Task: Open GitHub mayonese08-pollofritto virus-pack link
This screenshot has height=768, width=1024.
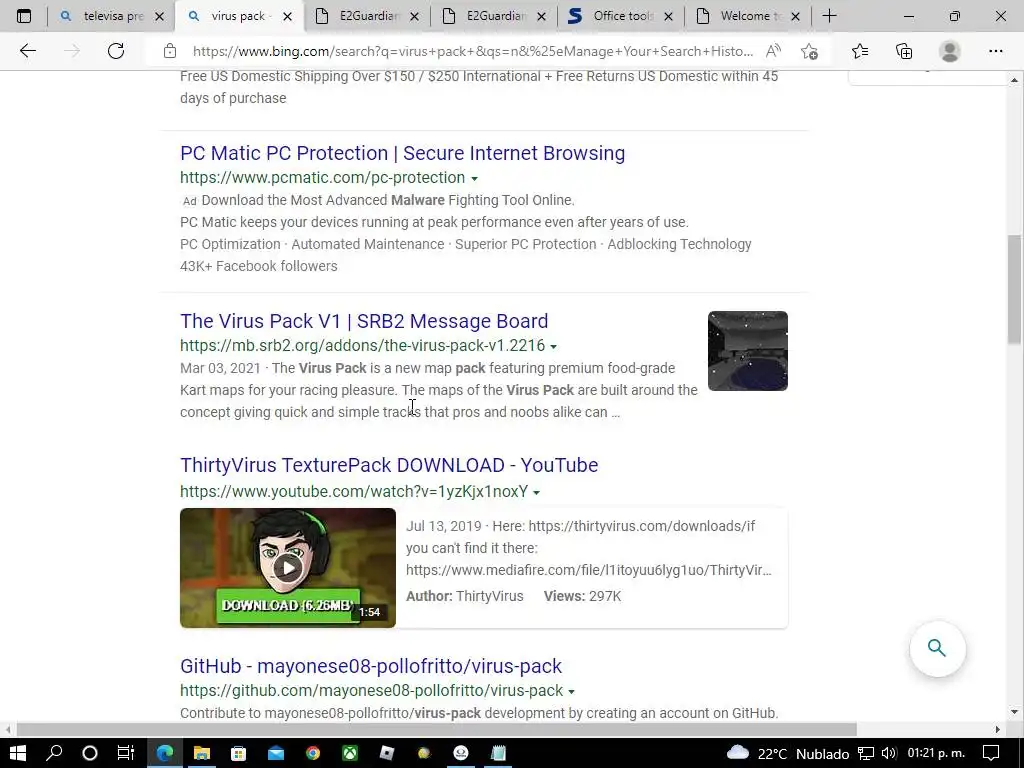Action: [x=370, y=665]
